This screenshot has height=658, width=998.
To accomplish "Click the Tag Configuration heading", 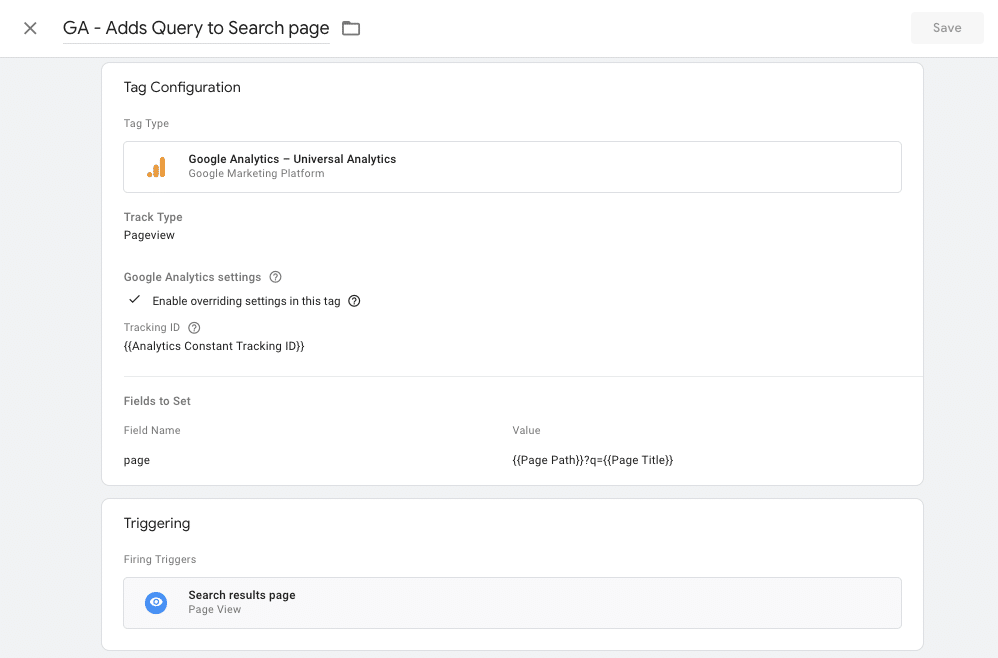I will pyautogui.click(x=182, y=87).
